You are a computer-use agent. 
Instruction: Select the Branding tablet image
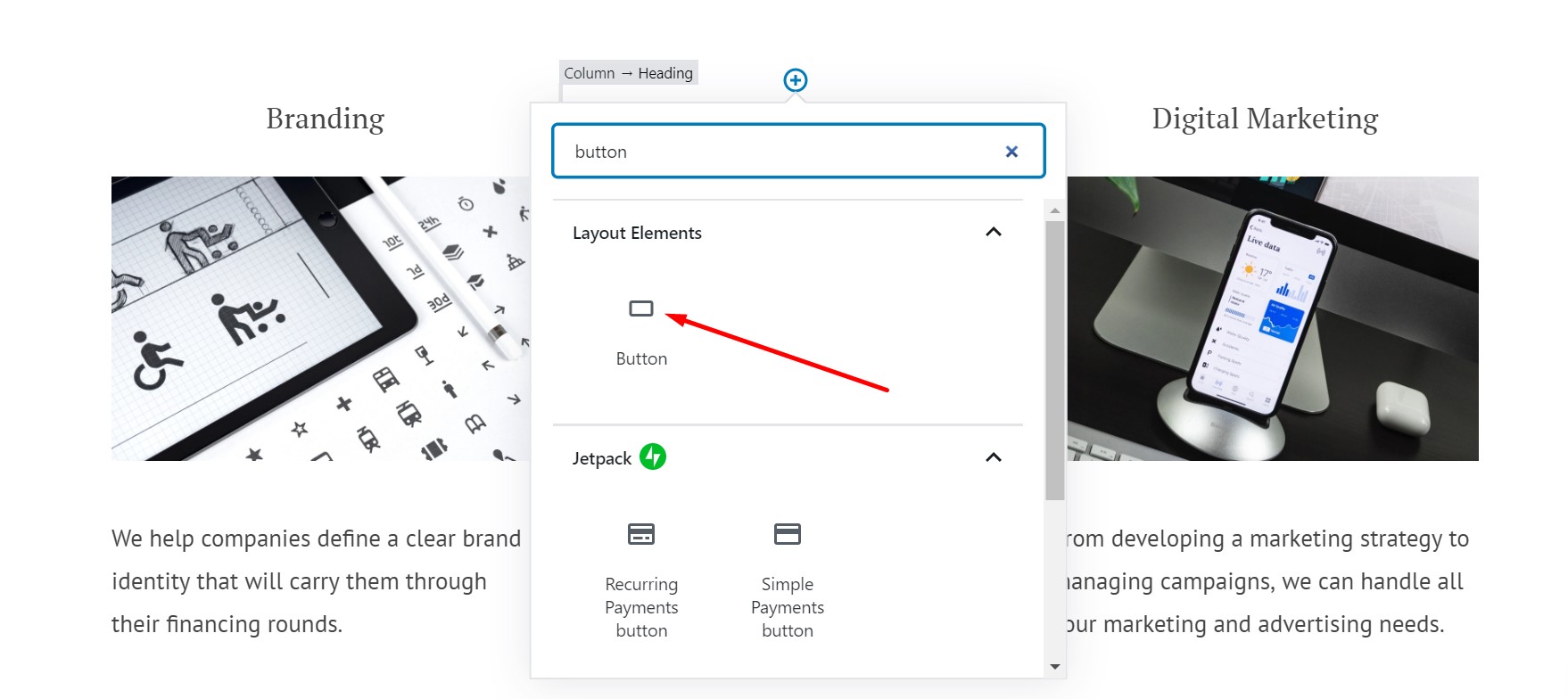tap(320, 318)
